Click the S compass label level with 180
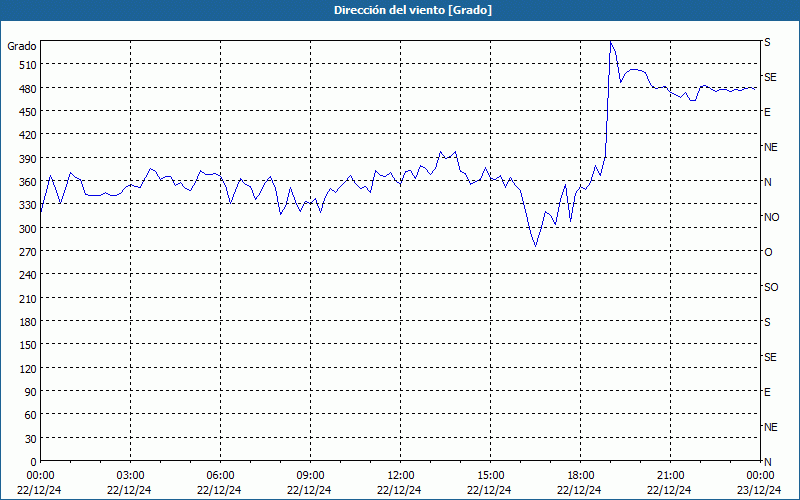This screenshot has height=500, width=800. click(767, 322)
